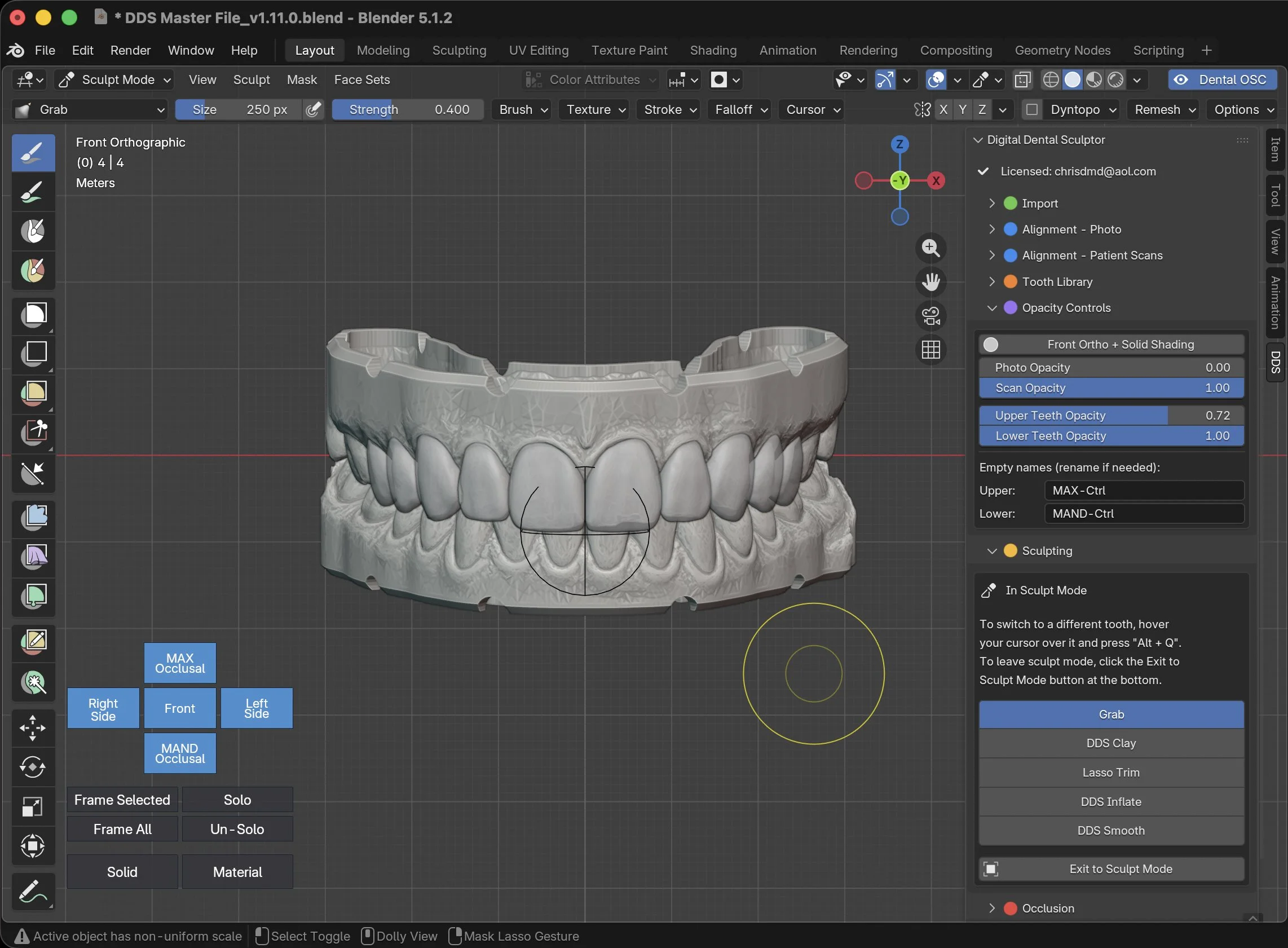
Task: Click the Lasso Trim button
Action: pyautogui.click(x=1111, y=773)
